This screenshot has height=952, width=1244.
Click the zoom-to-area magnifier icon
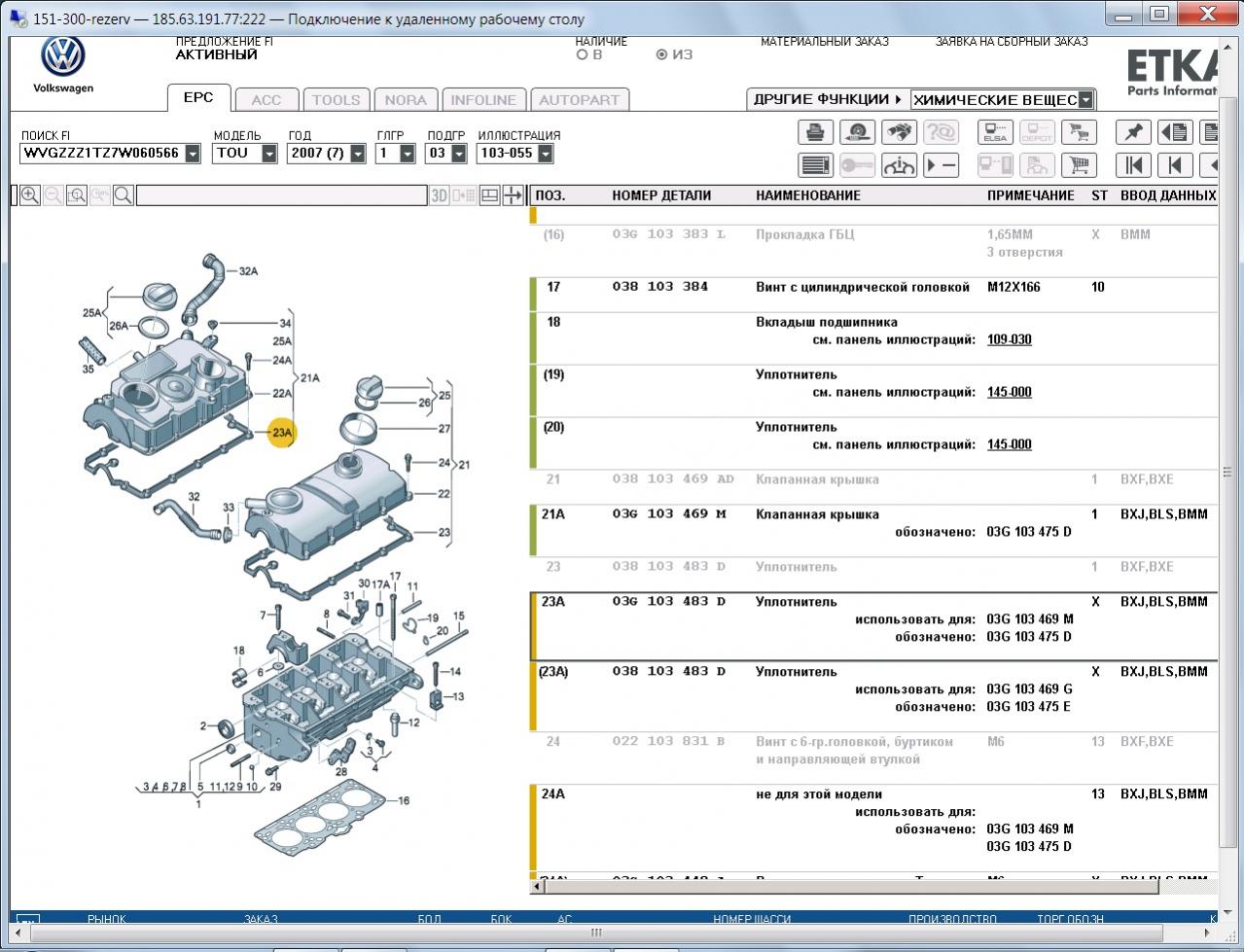click(77, 195)
